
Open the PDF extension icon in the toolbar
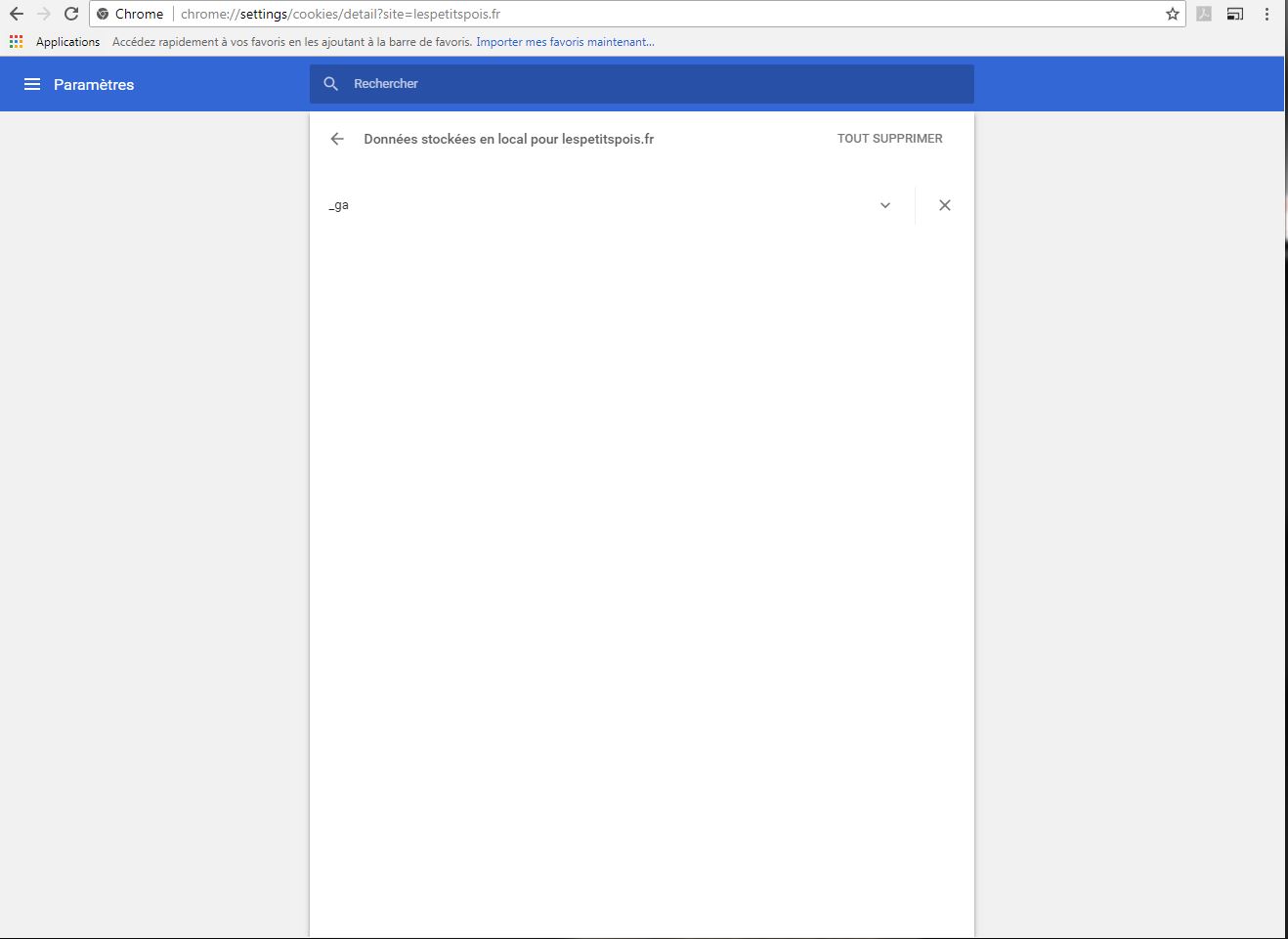[x=1204, y=14]
